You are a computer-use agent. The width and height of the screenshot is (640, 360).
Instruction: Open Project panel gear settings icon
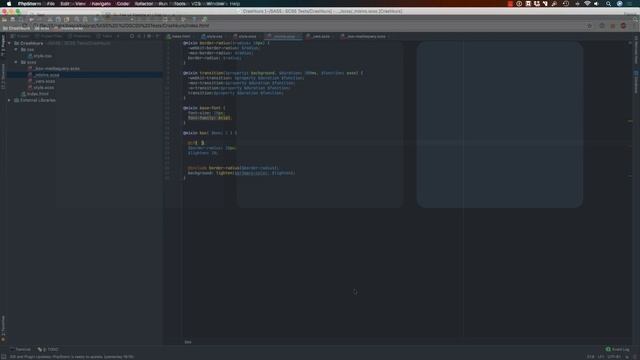(x=149, y=36)
